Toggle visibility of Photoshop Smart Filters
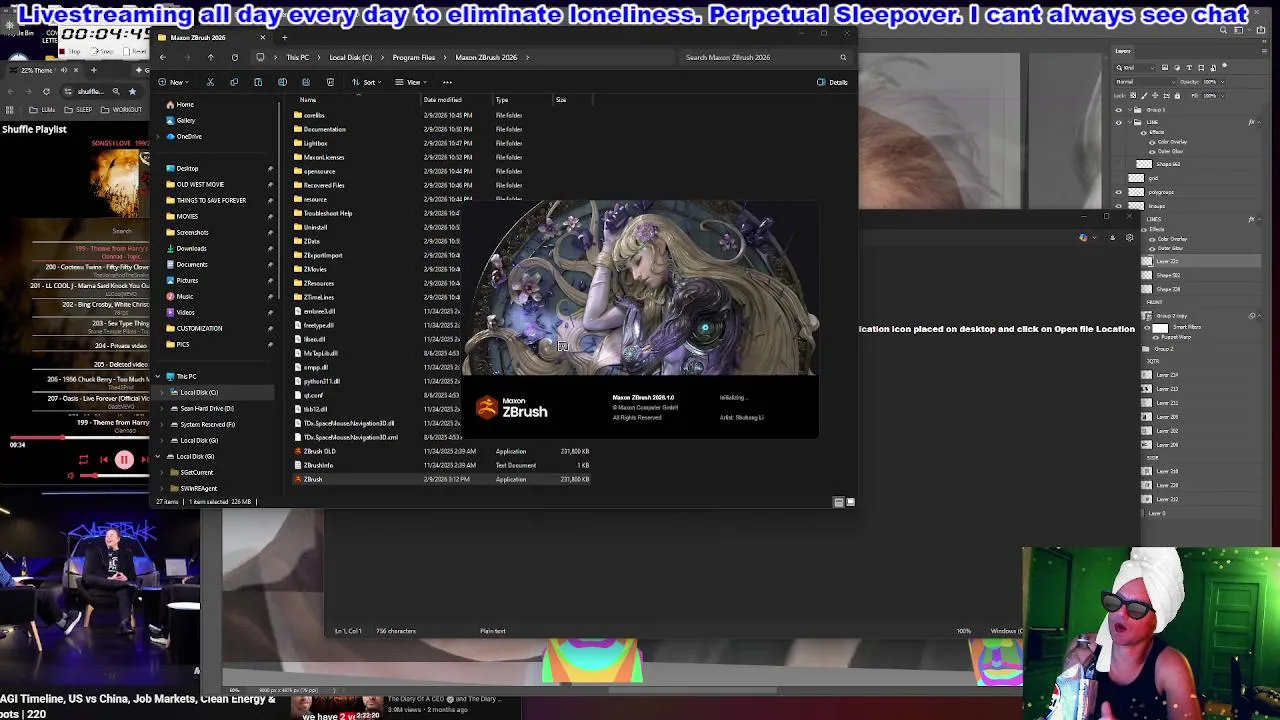 coord(1146,327)
